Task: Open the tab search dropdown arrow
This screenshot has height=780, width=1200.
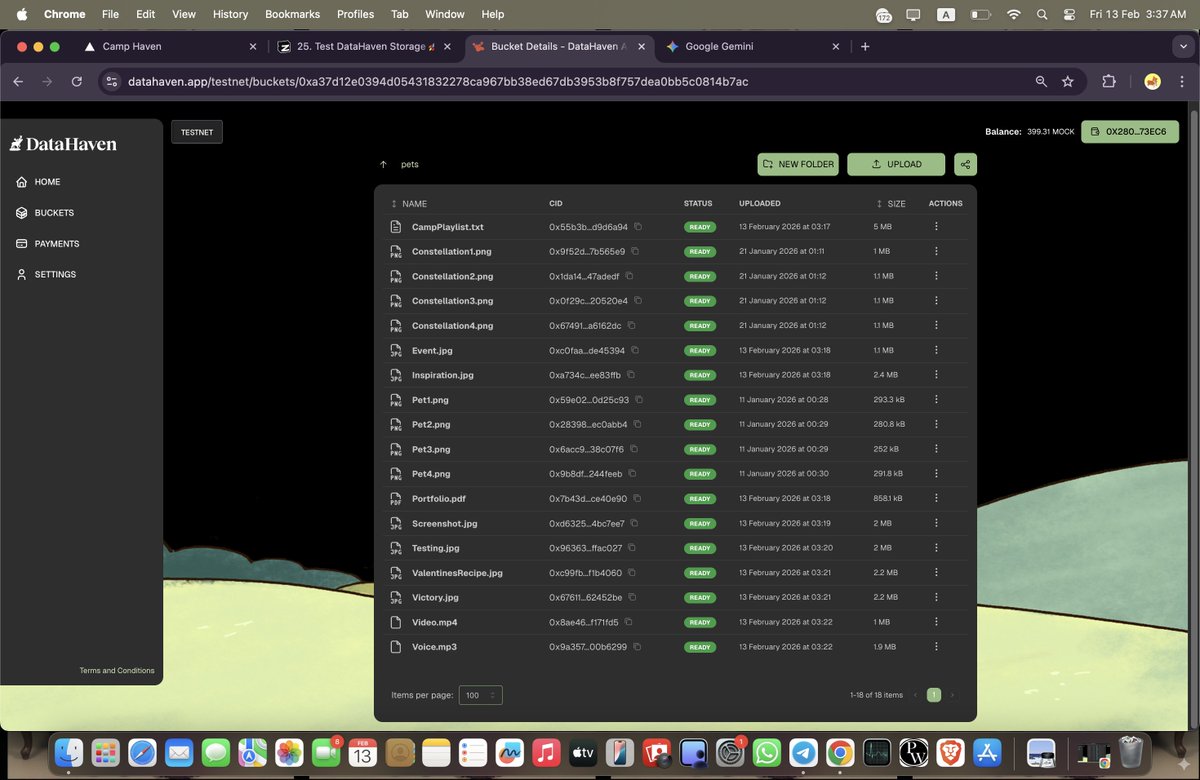Action: [x=1183, y=46]
